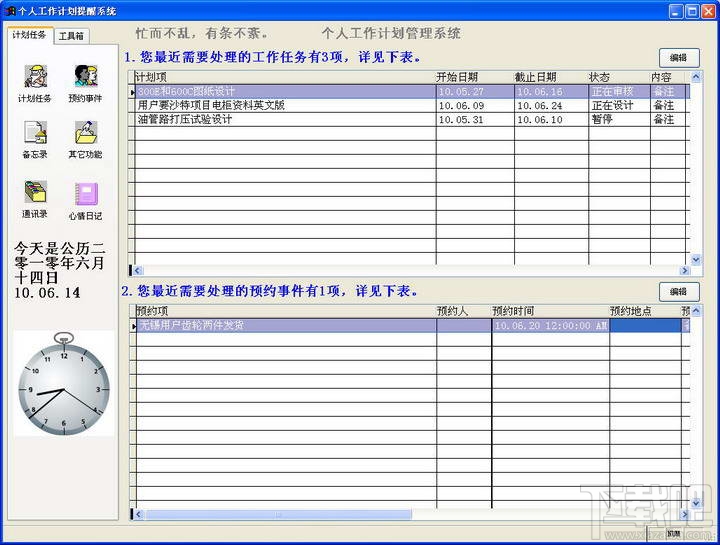Click status cell 暂停

click(x=619, y=119)
